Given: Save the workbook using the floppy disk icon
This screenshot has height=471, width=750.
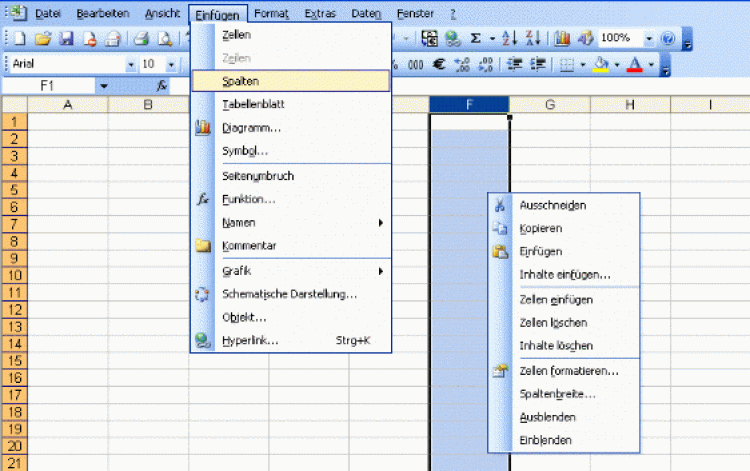Looking at the screenshot, I should [66, 39].
